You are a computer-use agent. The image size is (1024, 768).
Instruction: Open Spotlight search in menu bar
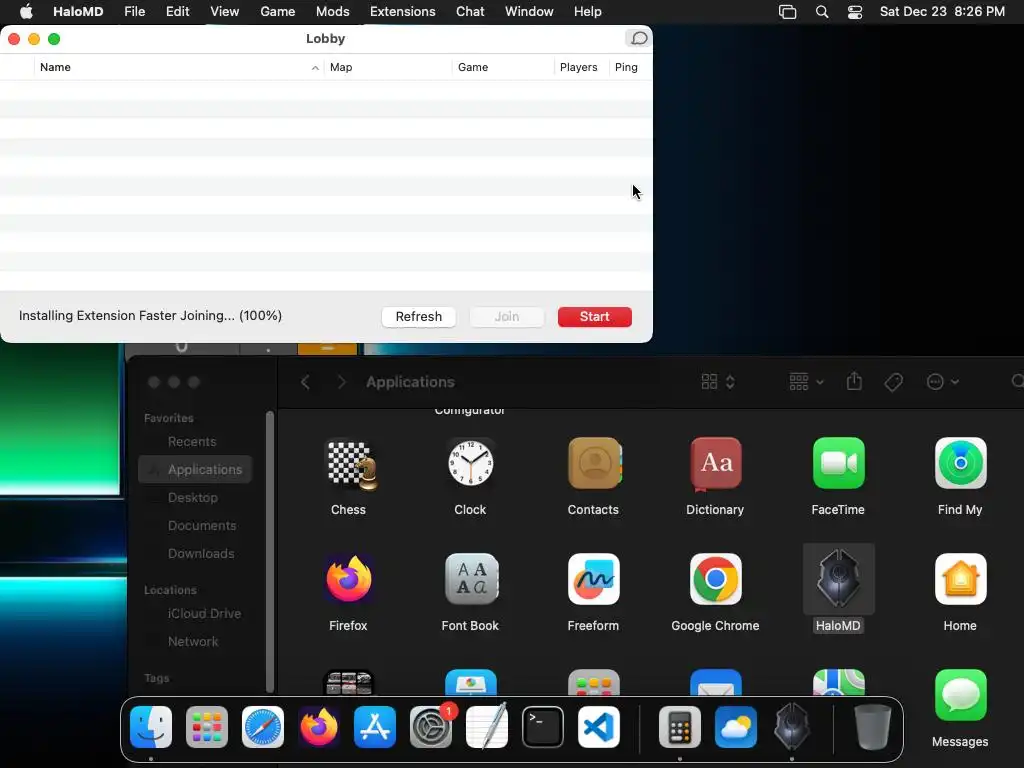pyautogui.click(x=822, y=12)
